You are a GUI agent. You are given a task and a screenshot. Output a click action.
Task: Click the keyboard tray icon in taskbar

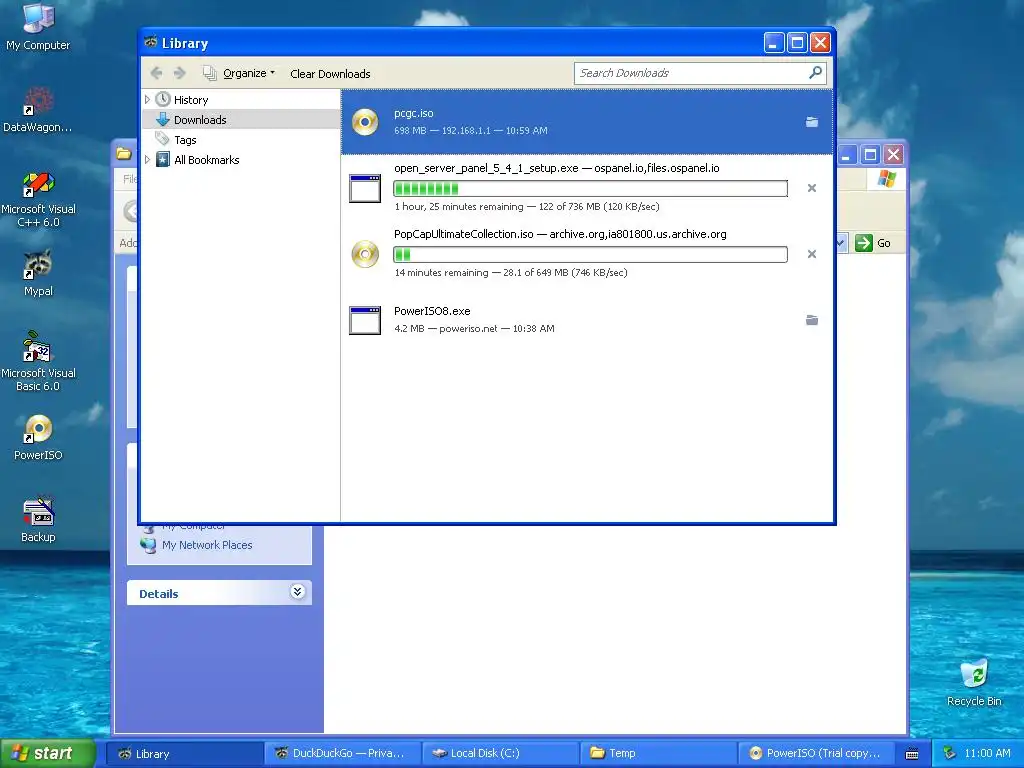tap(912, 754)
